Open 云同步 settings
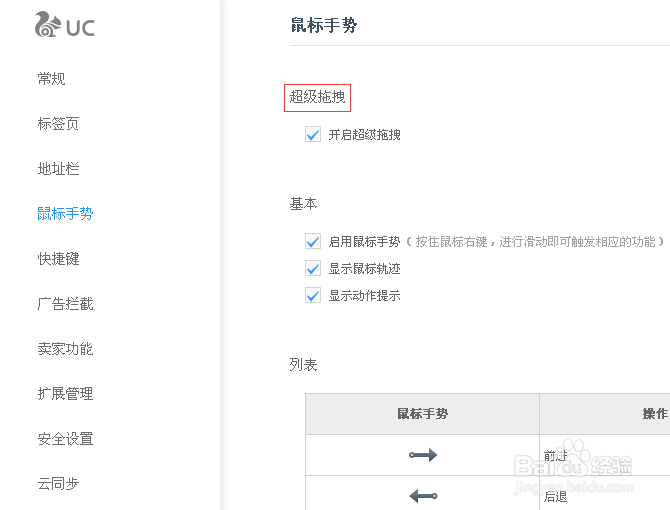 (x=58, y=484)
